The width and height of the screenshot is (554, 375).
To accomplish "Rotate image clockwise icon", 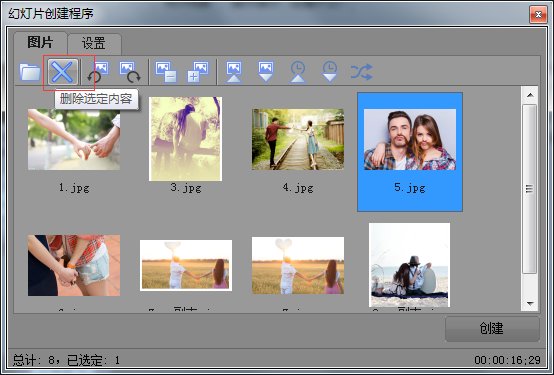I will pyautogui.click(x=130, y=72).
